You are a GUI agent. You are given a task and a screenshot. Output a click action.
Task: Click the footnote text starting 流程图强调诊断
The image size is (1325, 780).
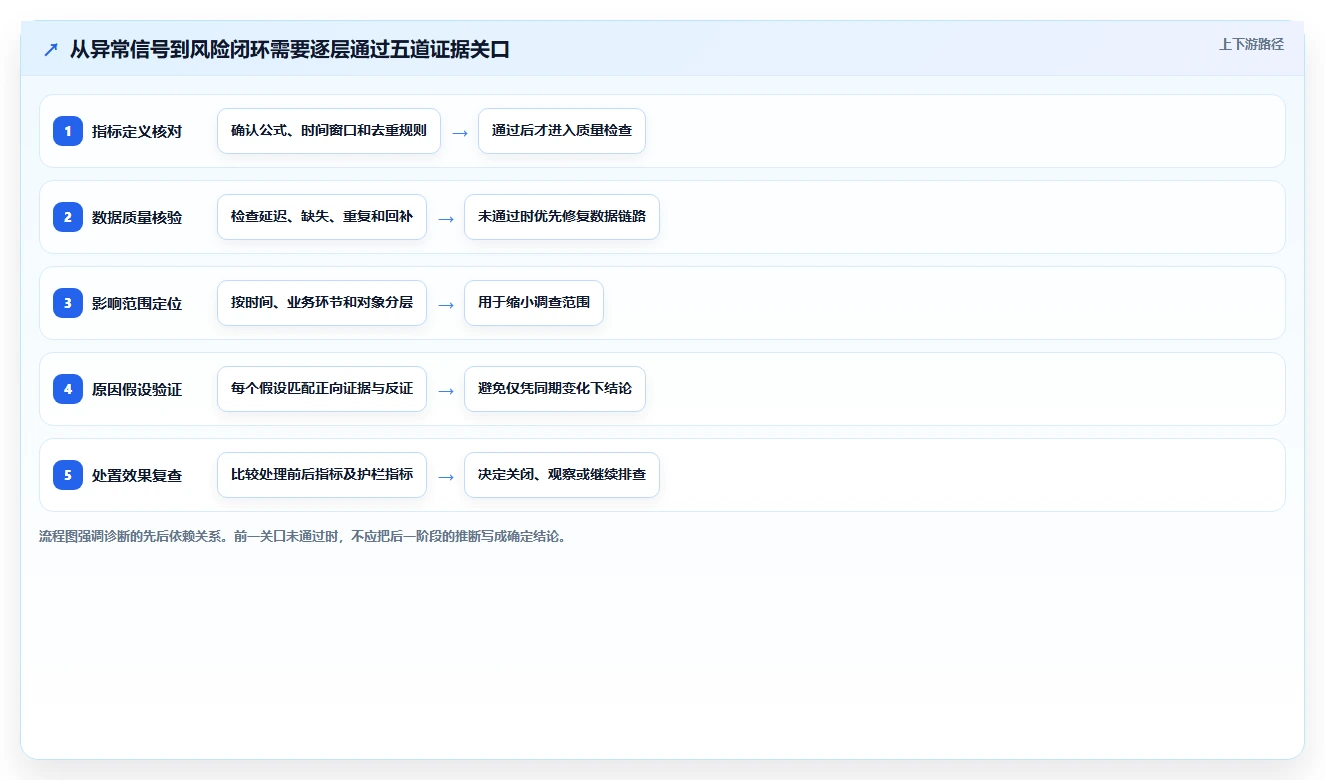pyautogui.click(x=305, y=536)
